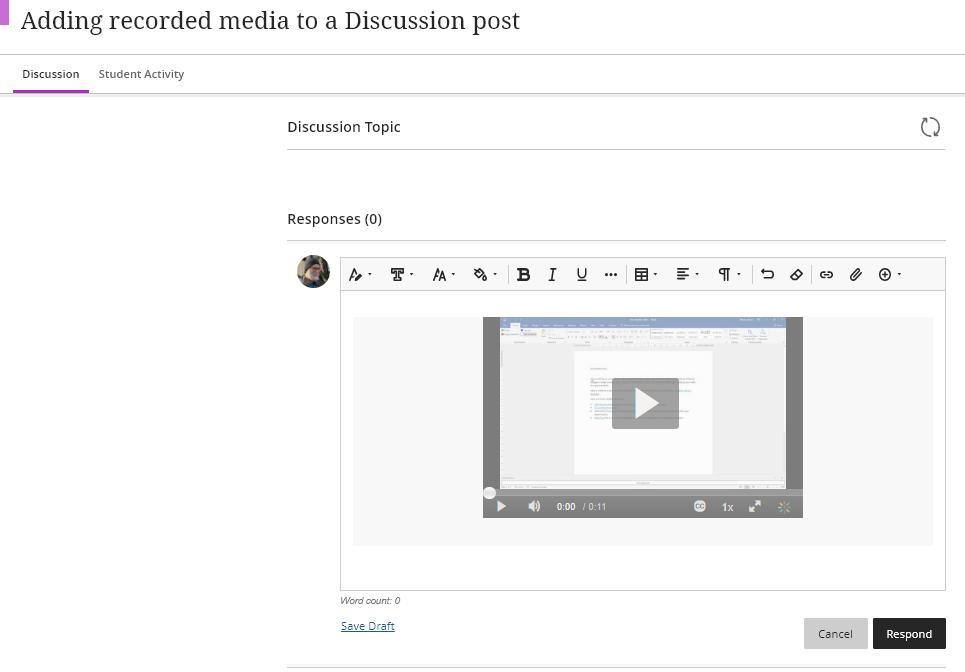The image size is (965, 672).
Task: Open the insert table dropdown
Action: point(646,275)
